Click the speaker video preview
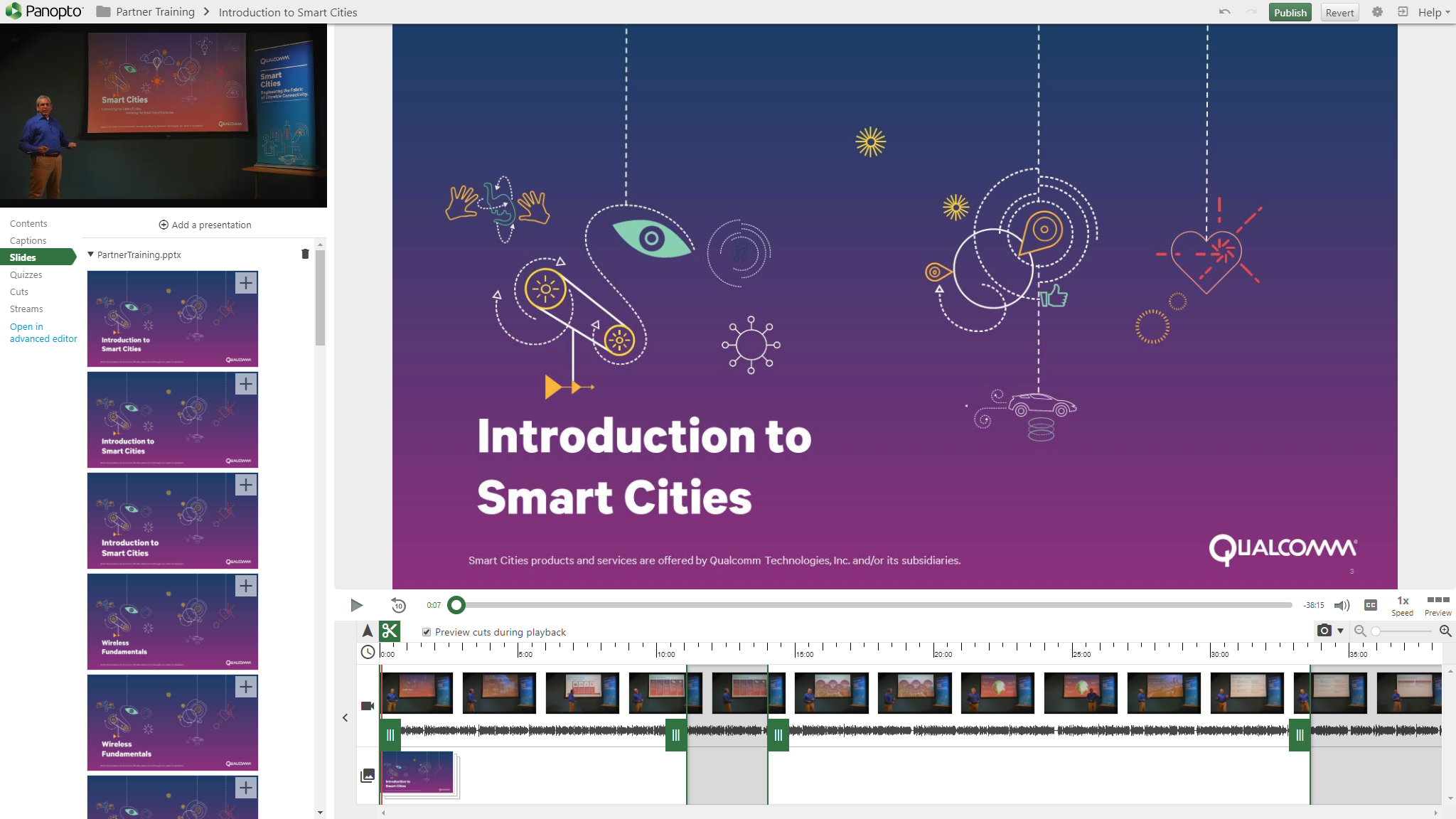Screen dimensions: 1456x819 [164, 116]
